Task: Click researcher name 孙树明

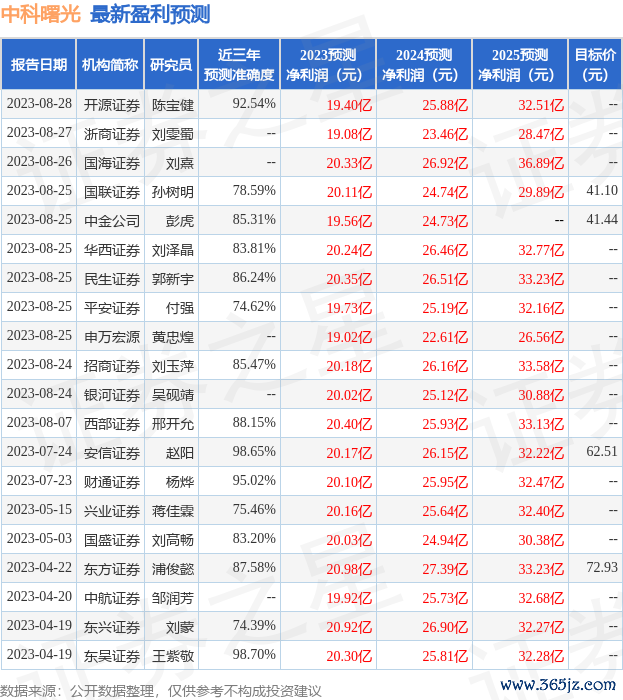Action: [173, 192]
